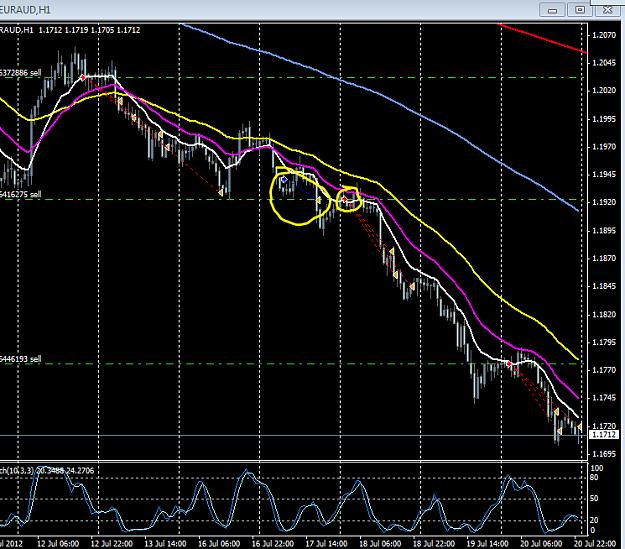Click the 1.2045 price axis label

coord(604,63)
